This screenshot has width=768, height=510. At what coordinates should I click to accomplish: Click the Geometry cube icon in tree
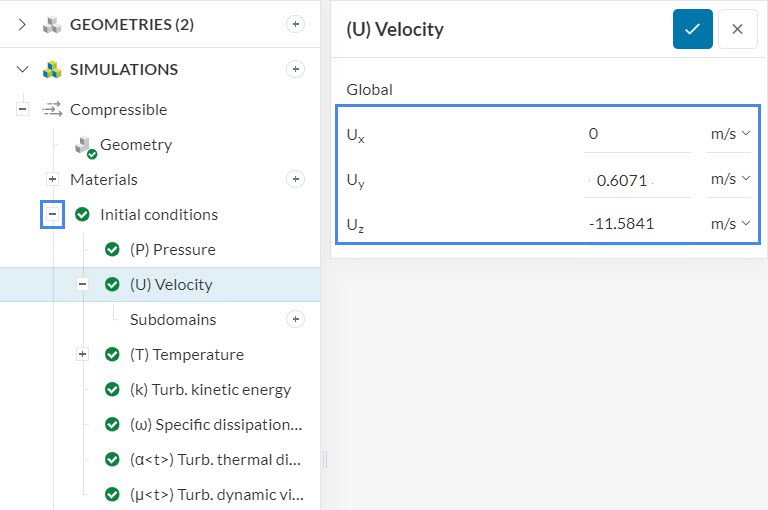pyautogui.click(x=84, y=146)
